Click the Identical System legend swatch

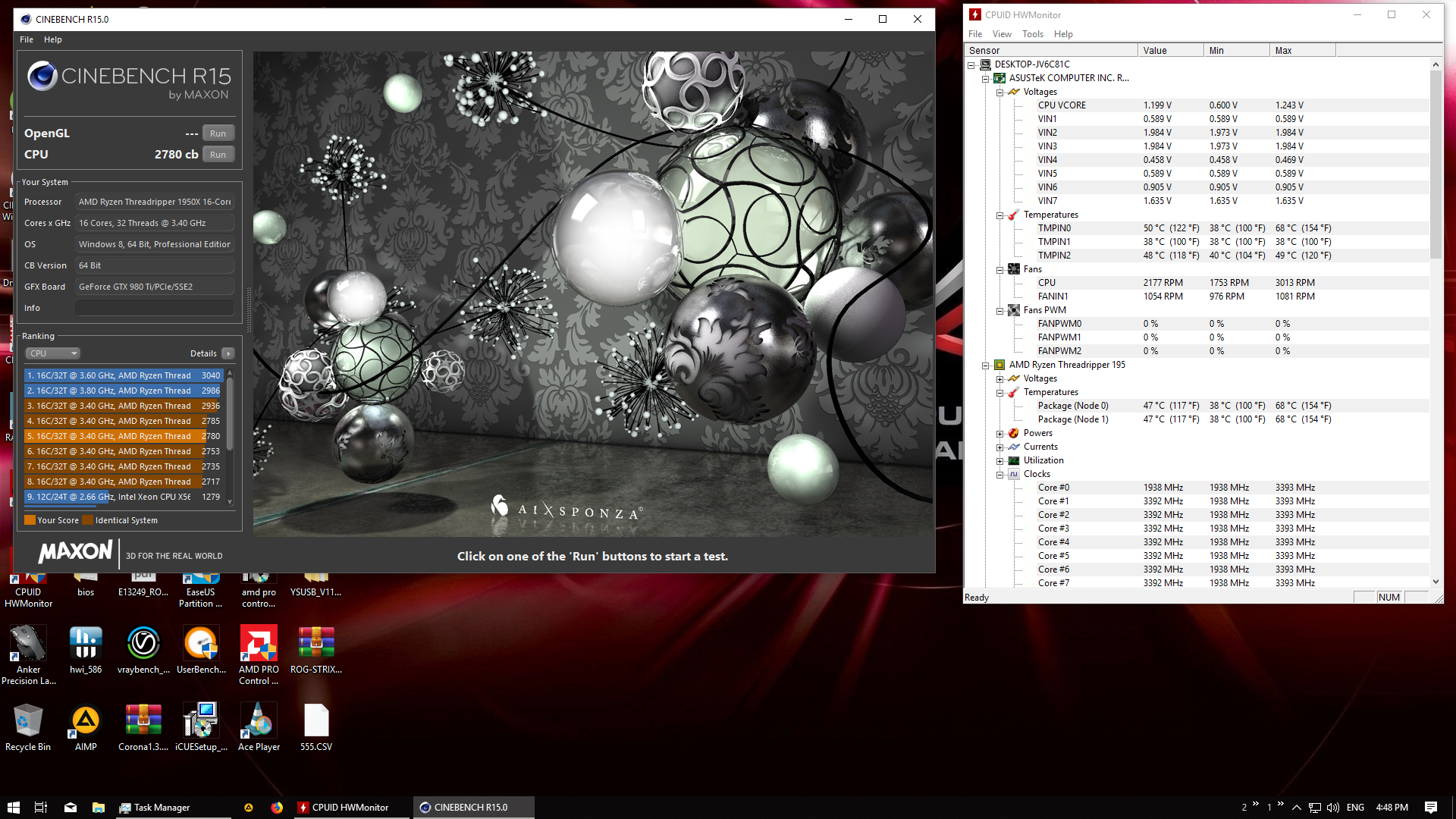click(88, 520)
